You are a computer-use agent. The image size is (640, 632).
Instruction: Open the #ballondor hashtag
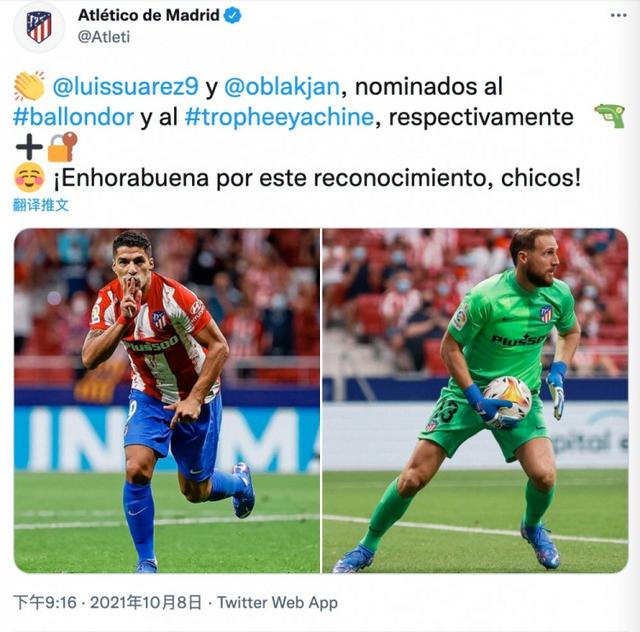click(x=73, y=117)
